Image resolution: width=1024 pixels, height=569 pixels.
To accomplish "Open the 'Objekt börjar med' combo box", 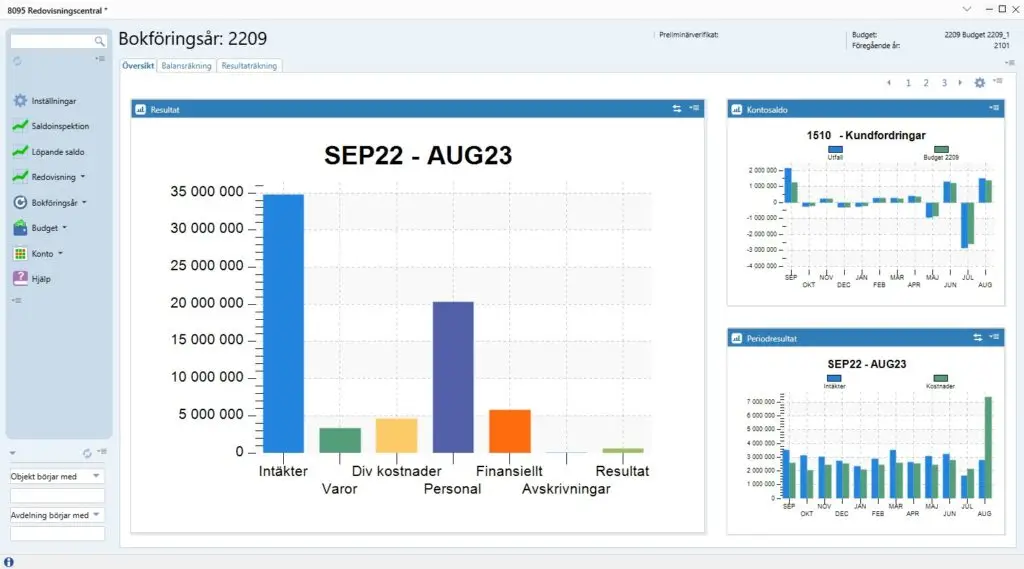I will pos(96,477).
